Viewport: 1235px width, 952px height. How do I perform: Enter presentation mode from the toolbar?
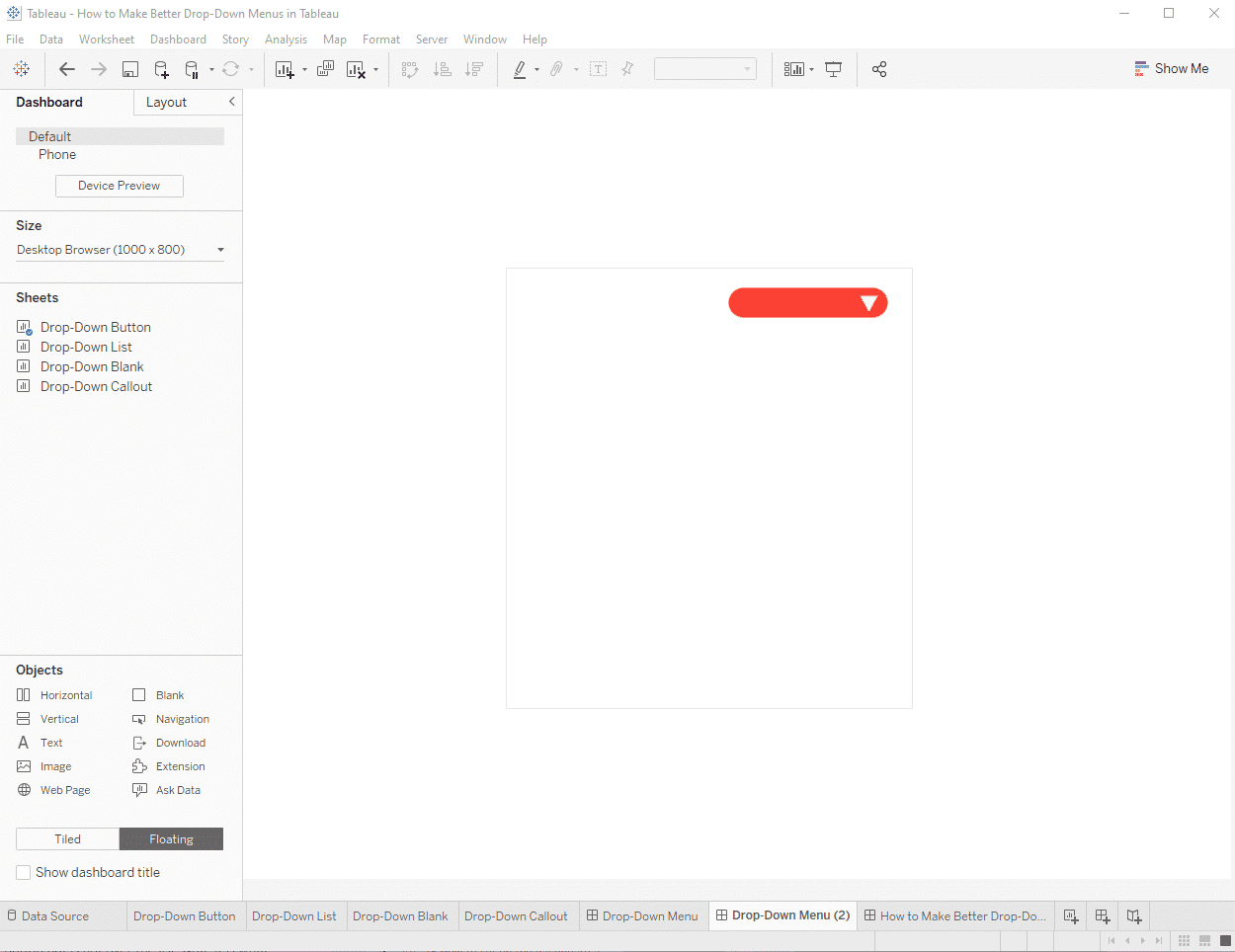point(834,69)
